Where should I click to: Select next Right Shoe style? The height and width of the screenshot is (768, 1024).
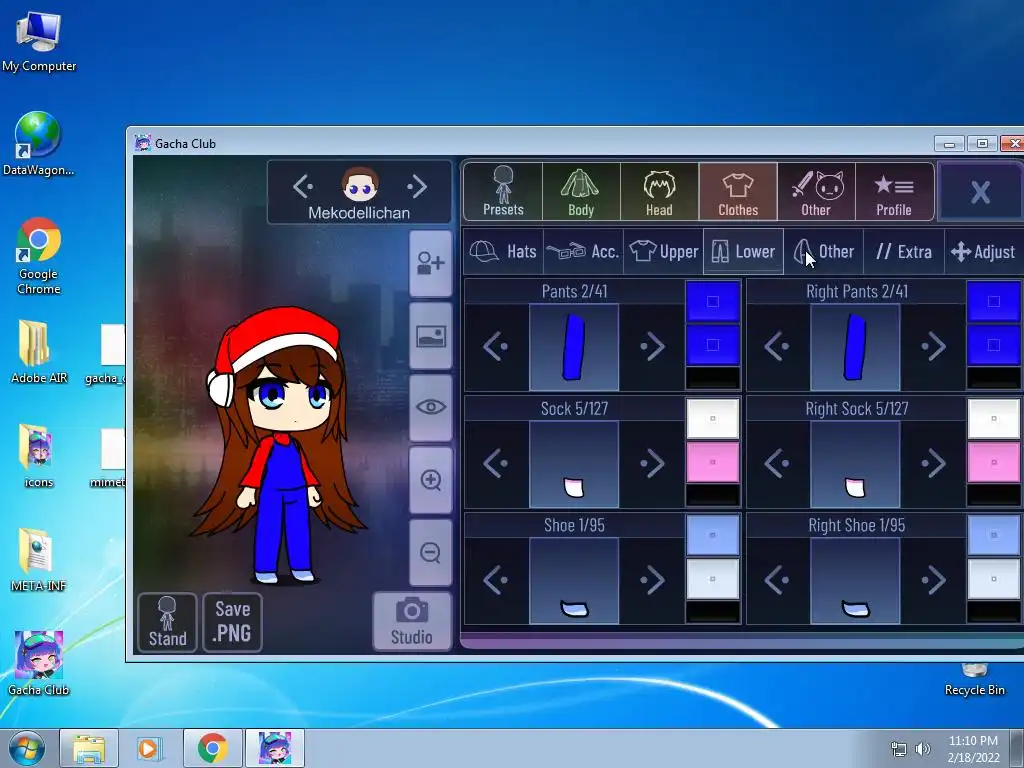[933, 580]
